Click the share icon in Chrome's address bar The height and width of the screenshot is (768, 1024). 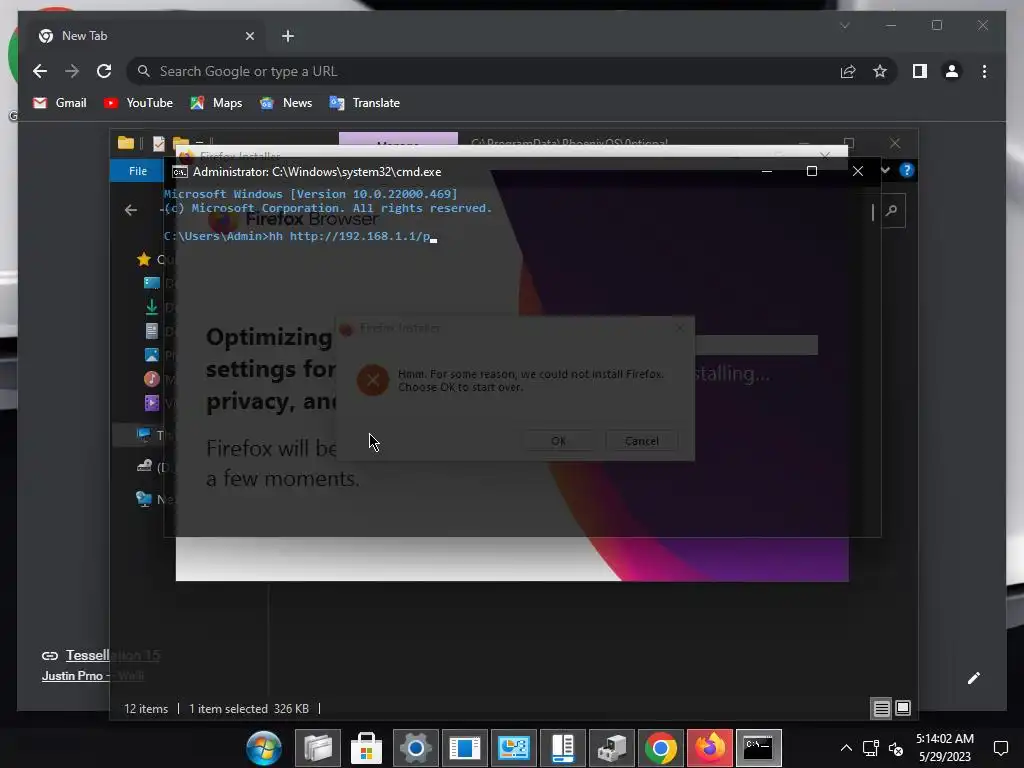click(x=848, y=71)
